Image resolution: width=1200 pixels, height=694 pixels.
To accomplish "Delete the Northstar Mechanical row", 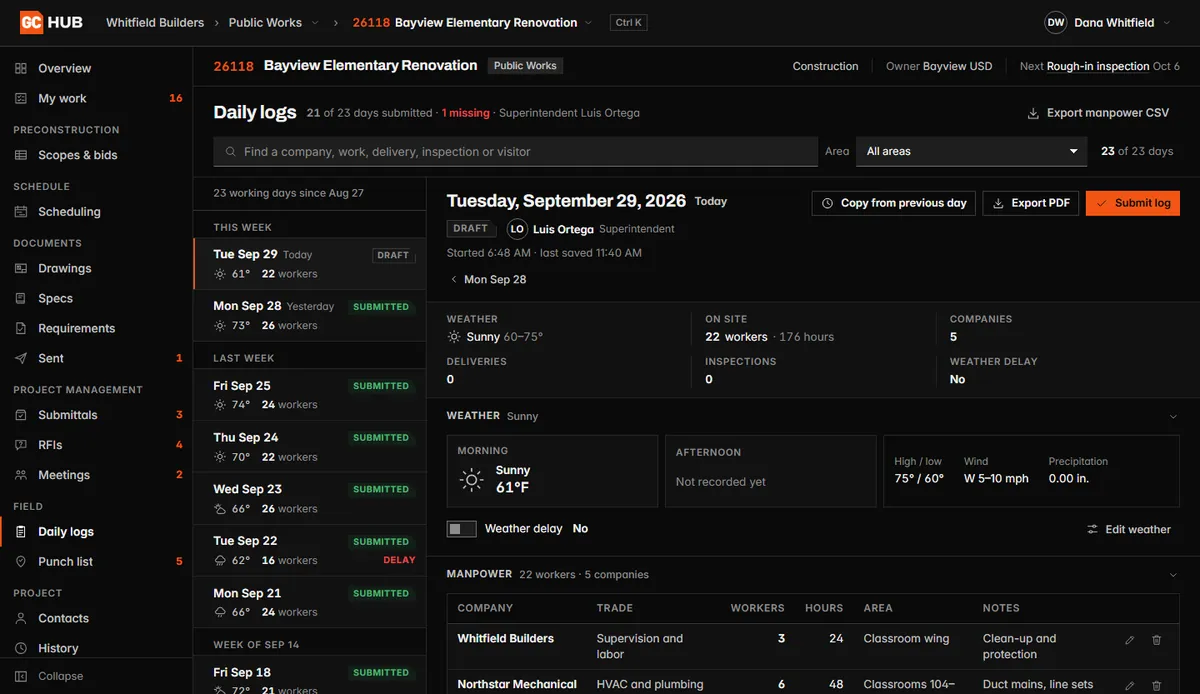I will click(x=1157, y=686).
